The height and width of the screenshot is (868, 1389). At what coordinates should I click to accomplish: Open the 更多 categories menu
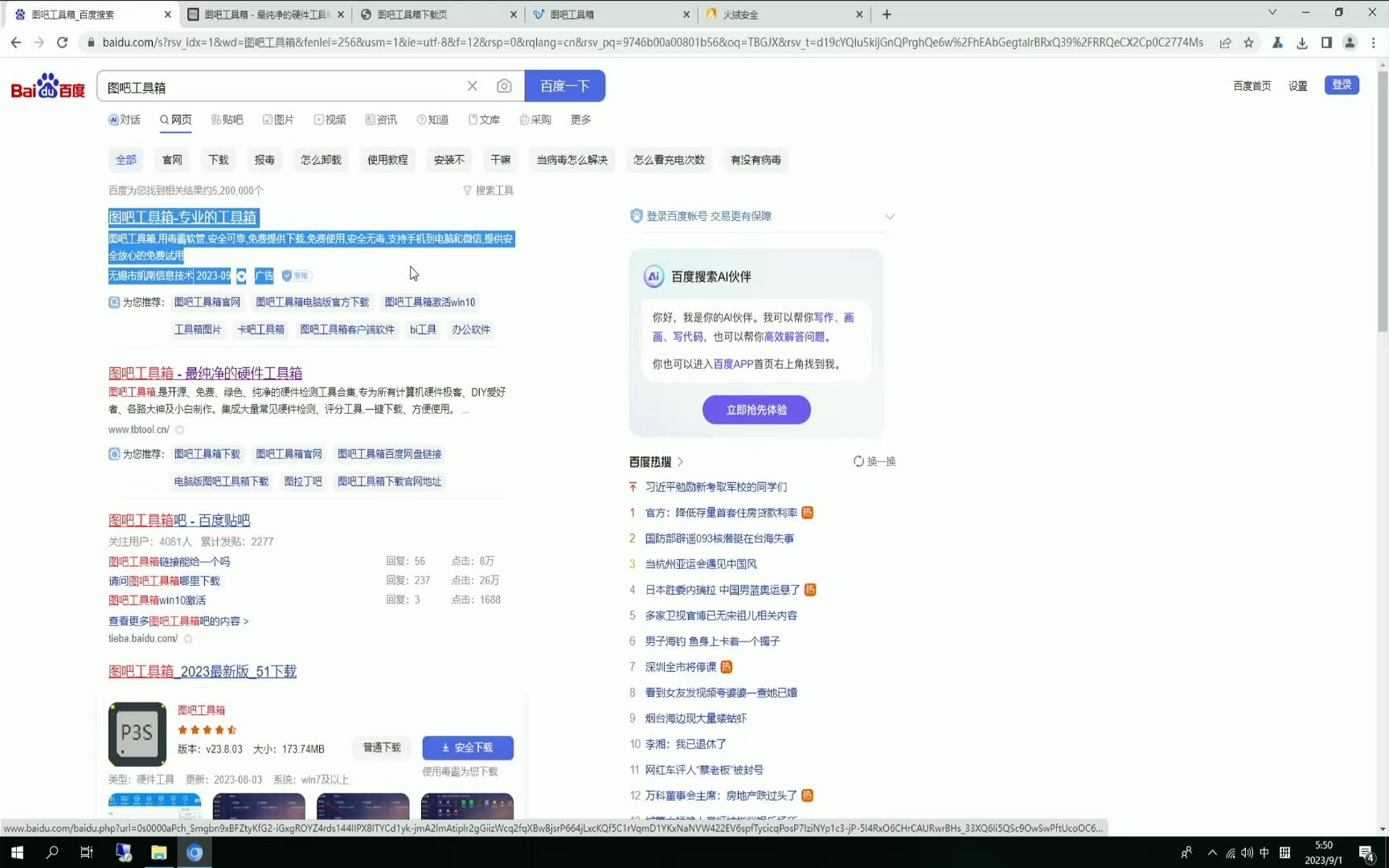(580, 120)
